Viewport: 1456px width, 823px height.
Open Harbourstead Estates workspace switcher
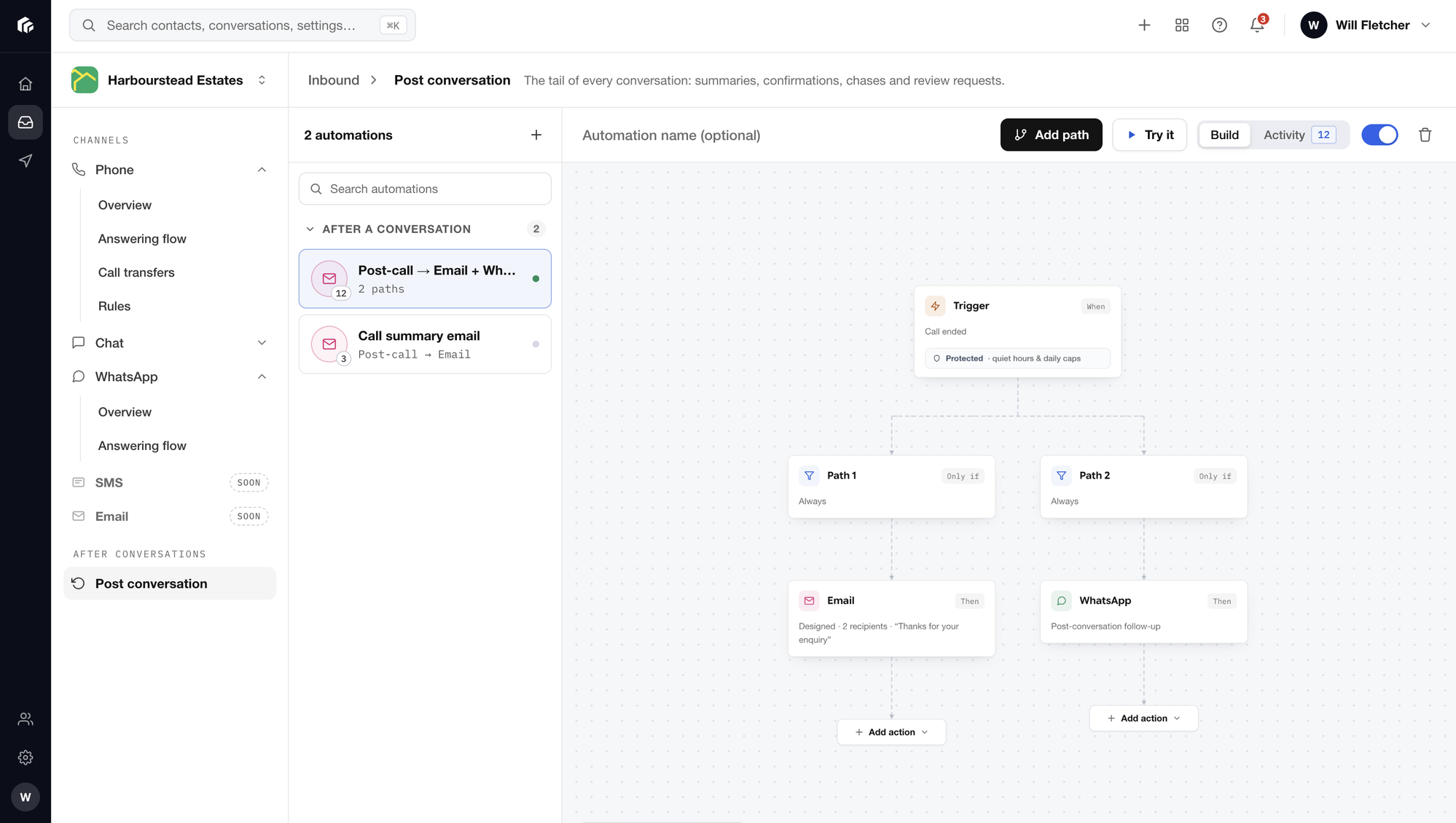tap(171, 80)
